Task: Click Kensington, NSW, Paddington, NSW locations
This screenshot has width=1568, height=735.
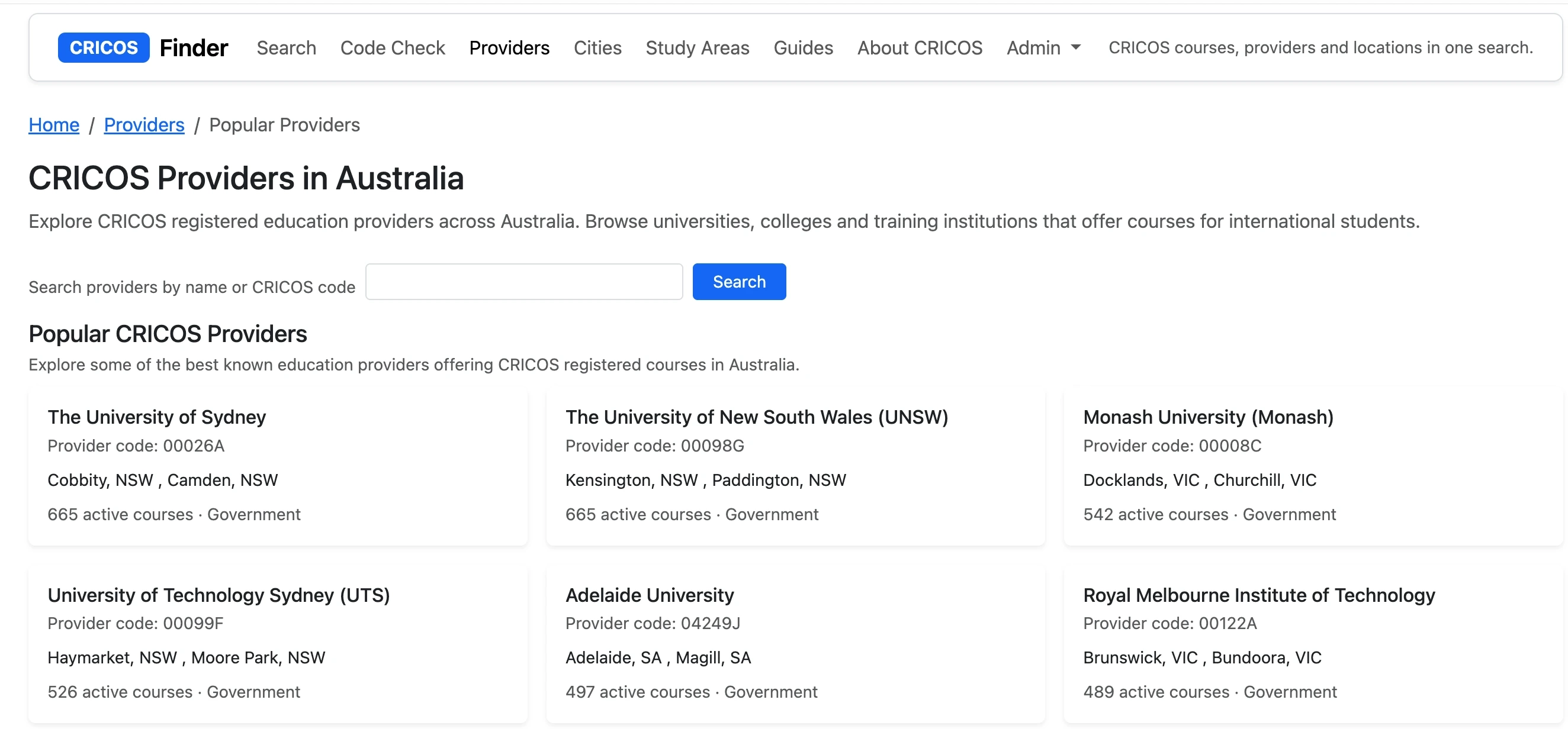Action: coord(706,480)
